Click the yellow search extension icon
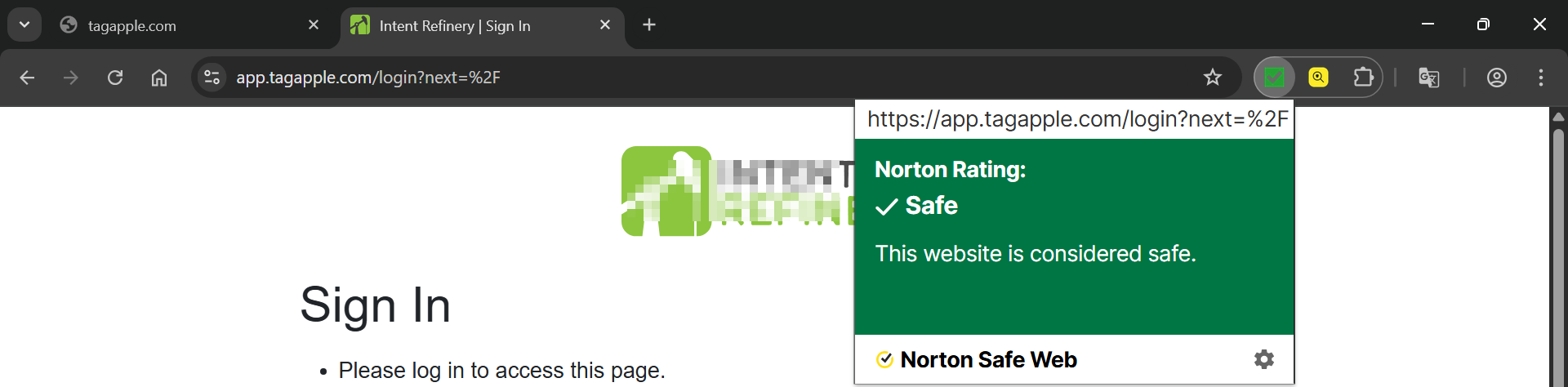The image size is (1568, 387). click(x=1318, y=78)
